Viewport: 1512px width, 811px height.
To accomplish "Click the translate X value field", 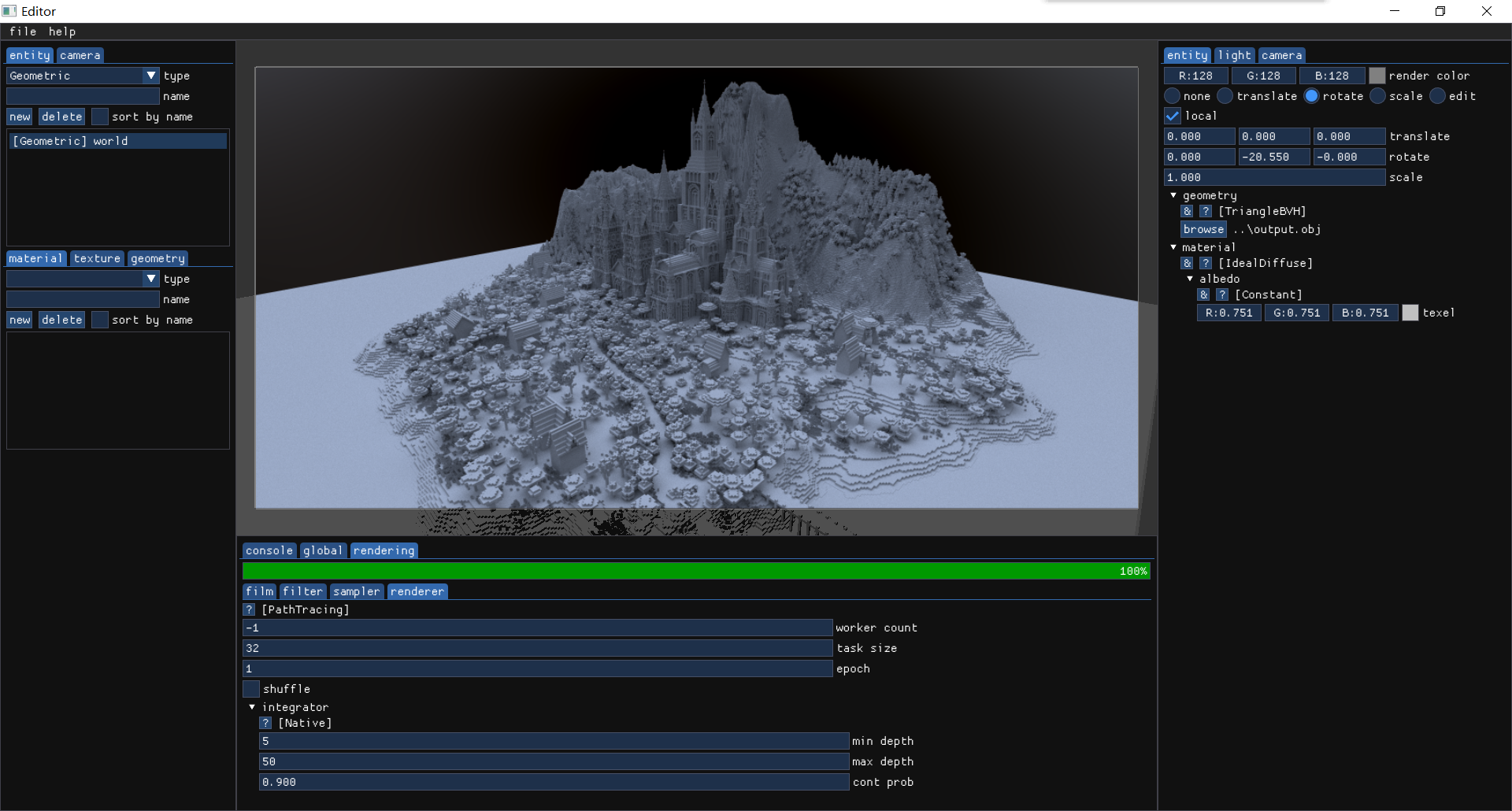I will coord(1199,136).
